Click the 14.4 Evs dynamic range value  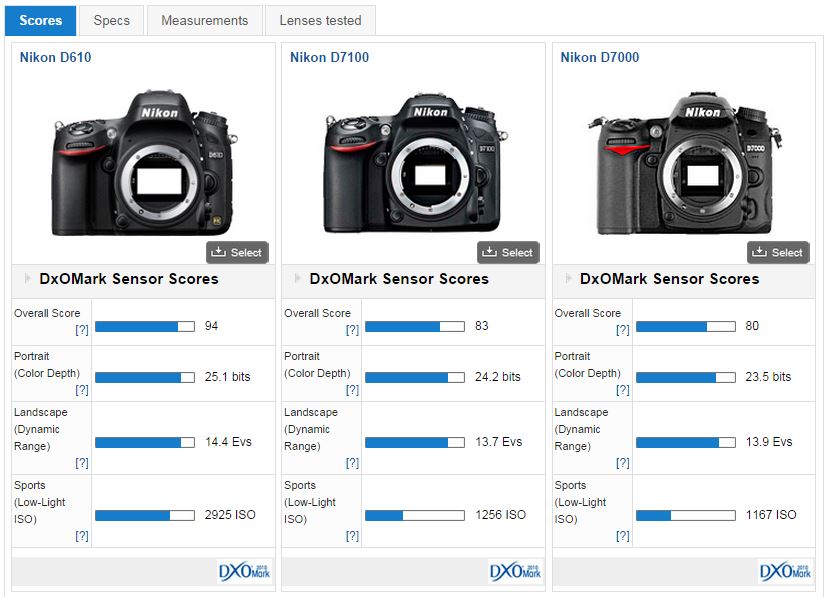pos(228,442)
